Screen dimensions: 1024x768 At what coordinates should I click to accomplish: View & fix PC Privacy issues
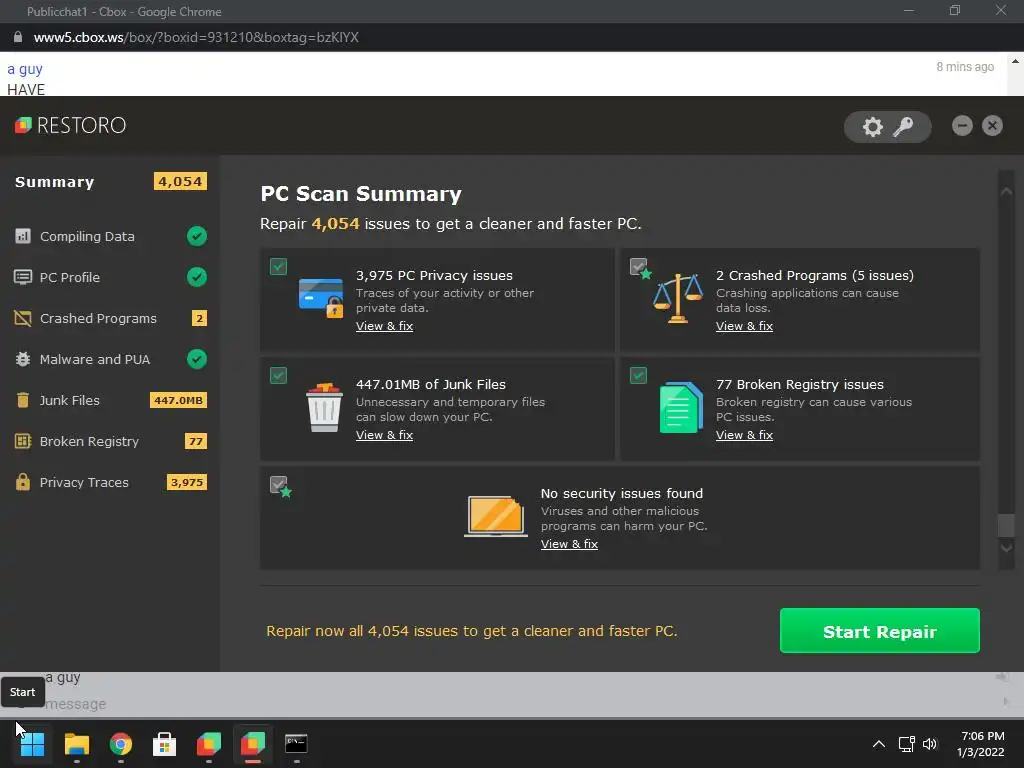tap(384, 326)
